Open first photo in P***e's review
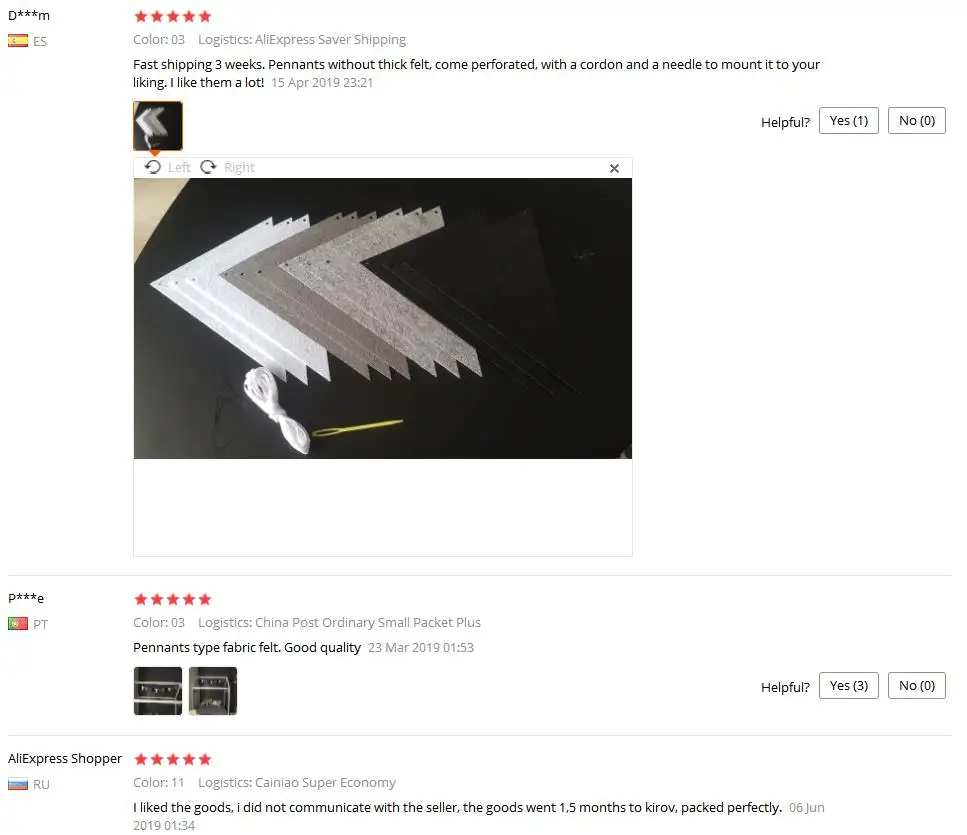 coord(158,691)
